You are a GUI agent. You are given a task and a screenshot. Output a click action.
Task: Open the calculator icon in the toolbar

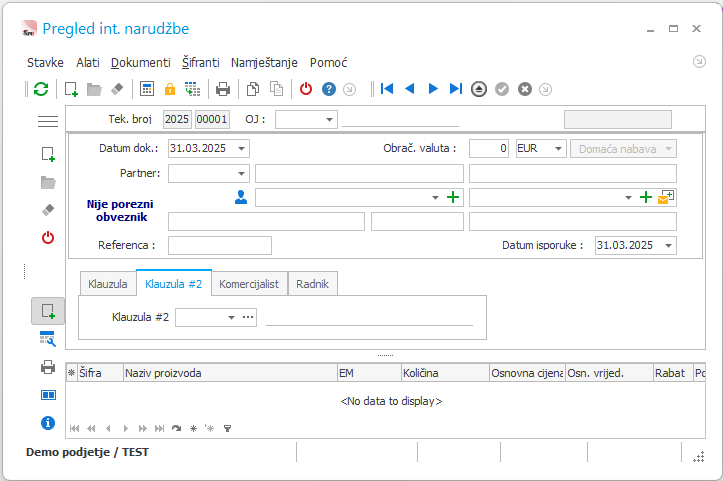pyautogui.click(x=147, y=89)
